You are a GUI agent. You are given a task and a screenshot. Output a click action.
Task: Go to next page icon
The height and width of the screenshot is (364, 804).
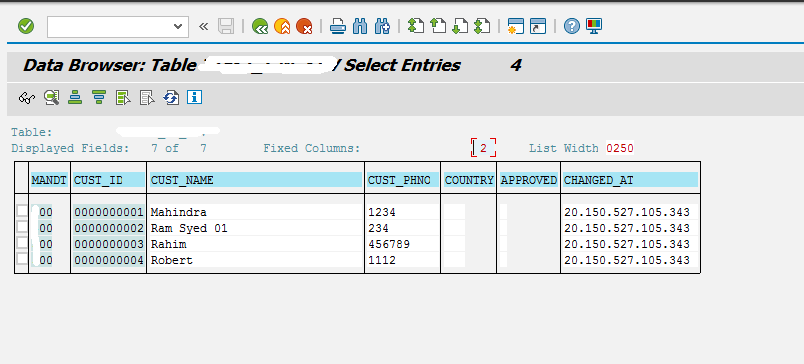(460, 26)
